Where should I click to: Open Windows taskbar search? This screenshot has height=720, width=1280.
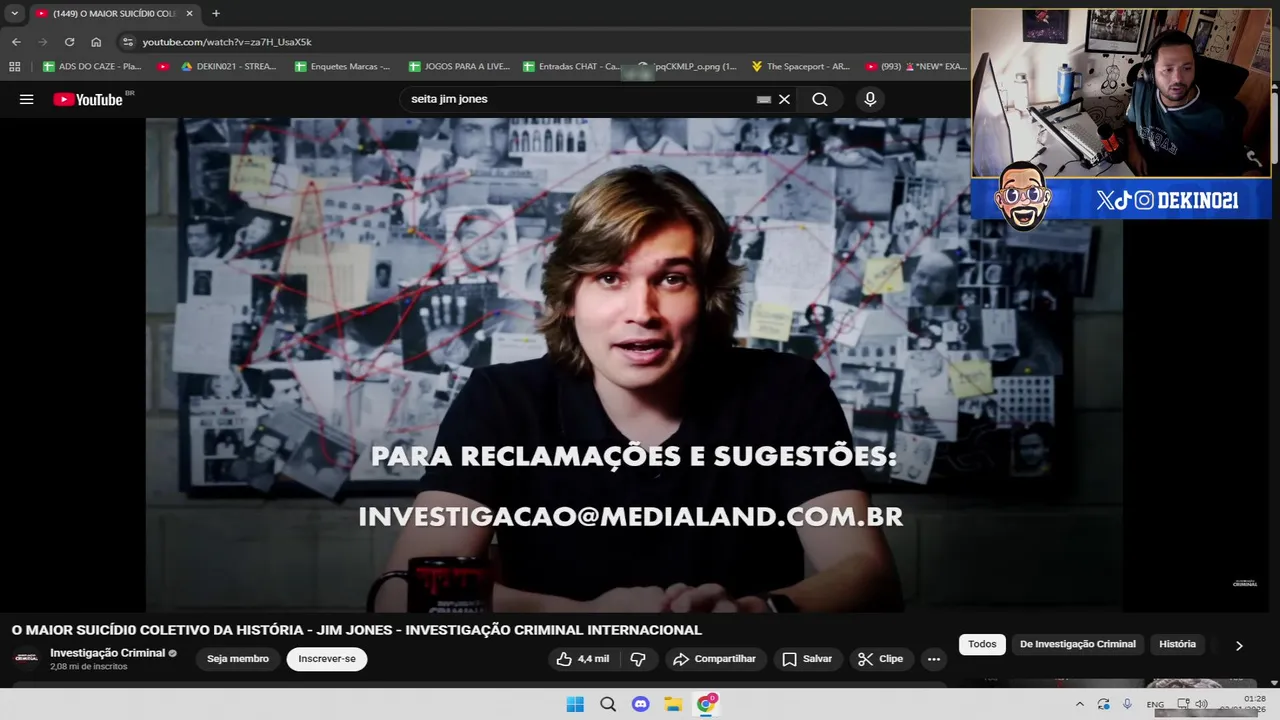pyautogui.click(x=608, y=704)
